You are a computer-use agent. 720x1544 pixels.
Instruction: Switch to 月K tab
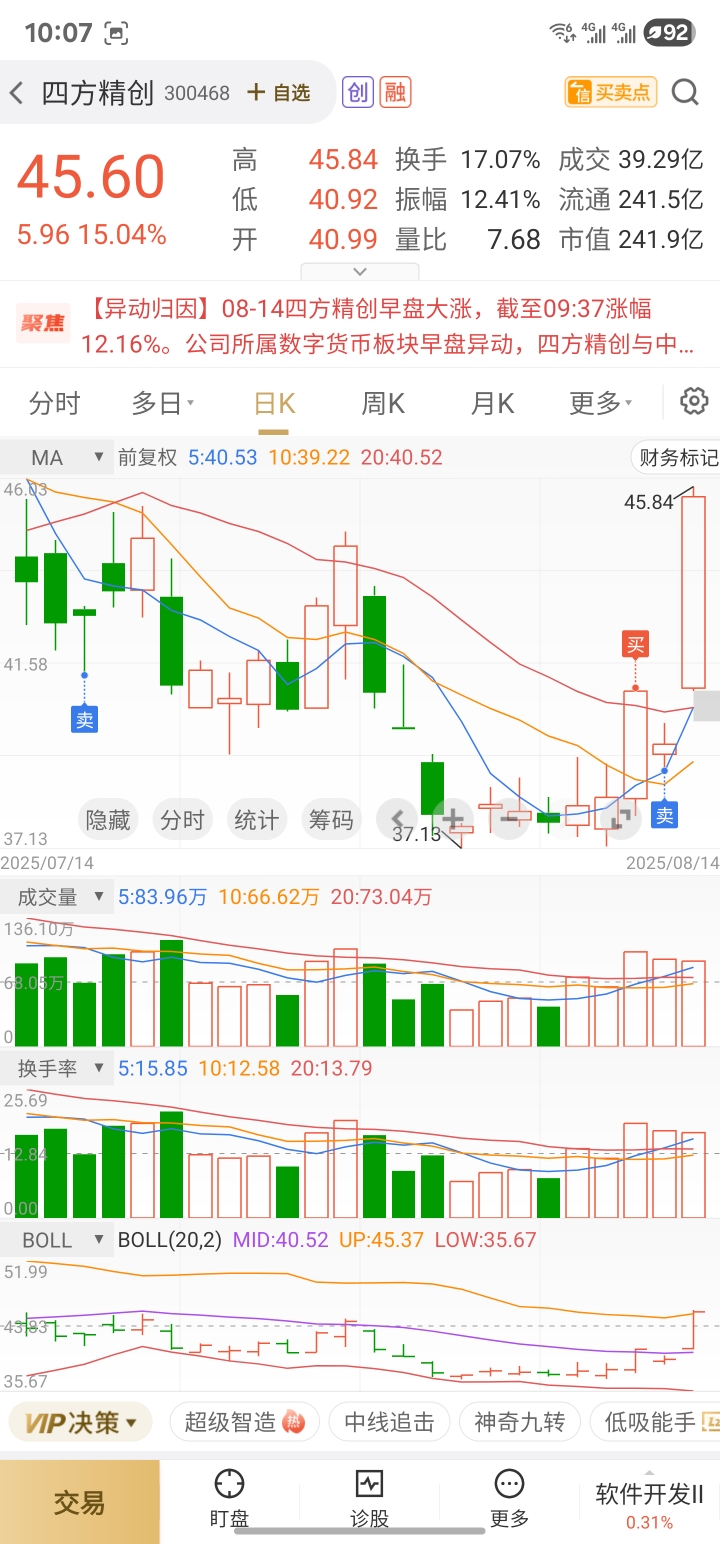coord(492,403)
